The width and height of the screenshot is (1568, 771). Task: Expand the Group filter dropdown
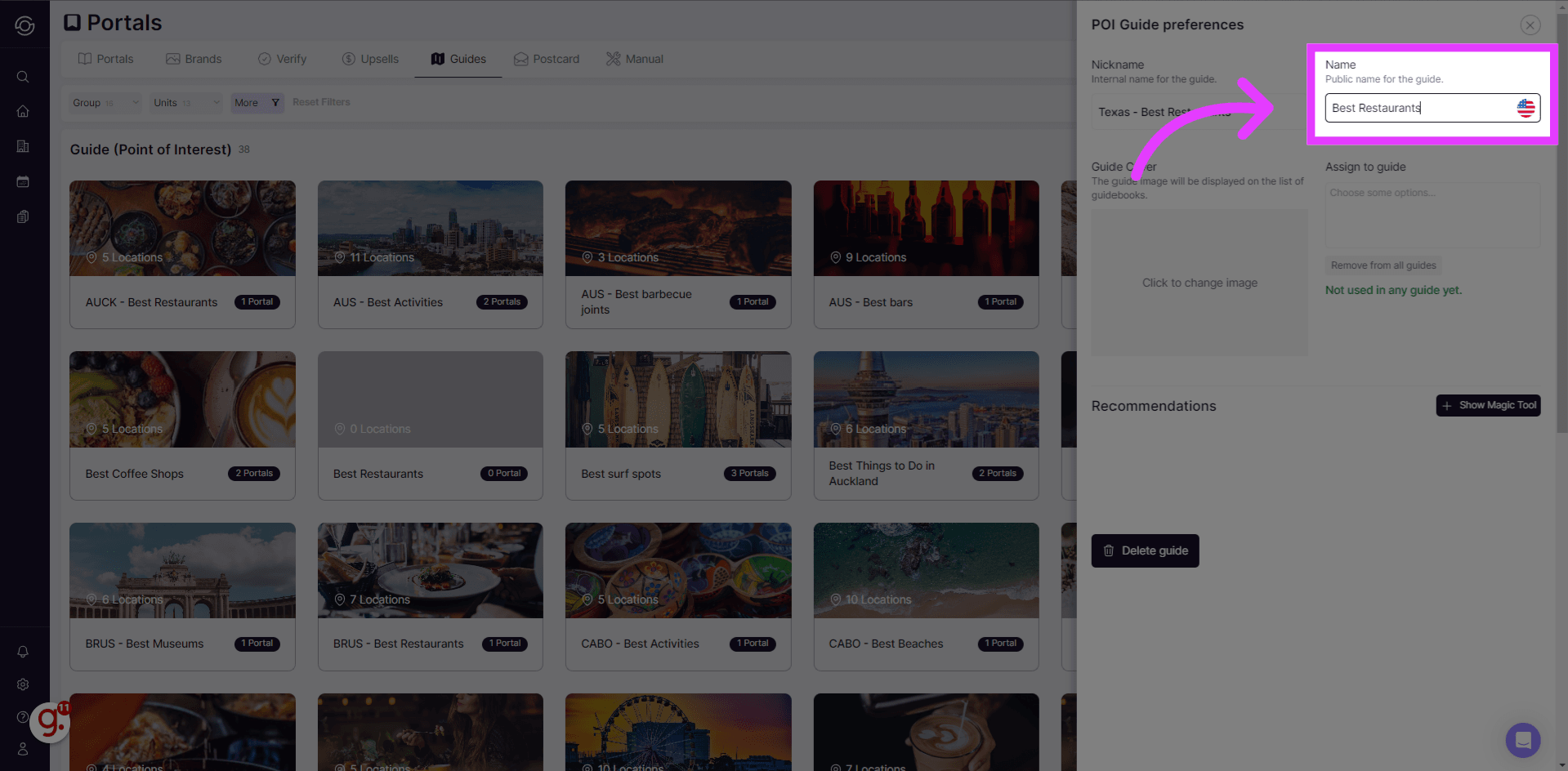pyautogui.click(x=104, y=102)
